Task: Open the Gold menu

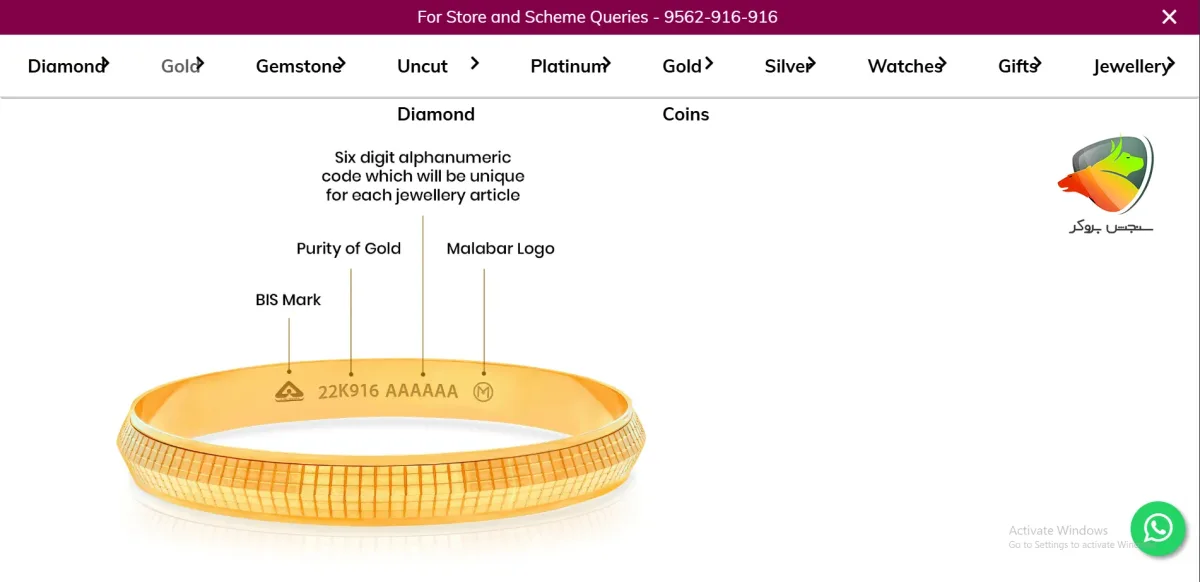Action: (x=181, y=66)
